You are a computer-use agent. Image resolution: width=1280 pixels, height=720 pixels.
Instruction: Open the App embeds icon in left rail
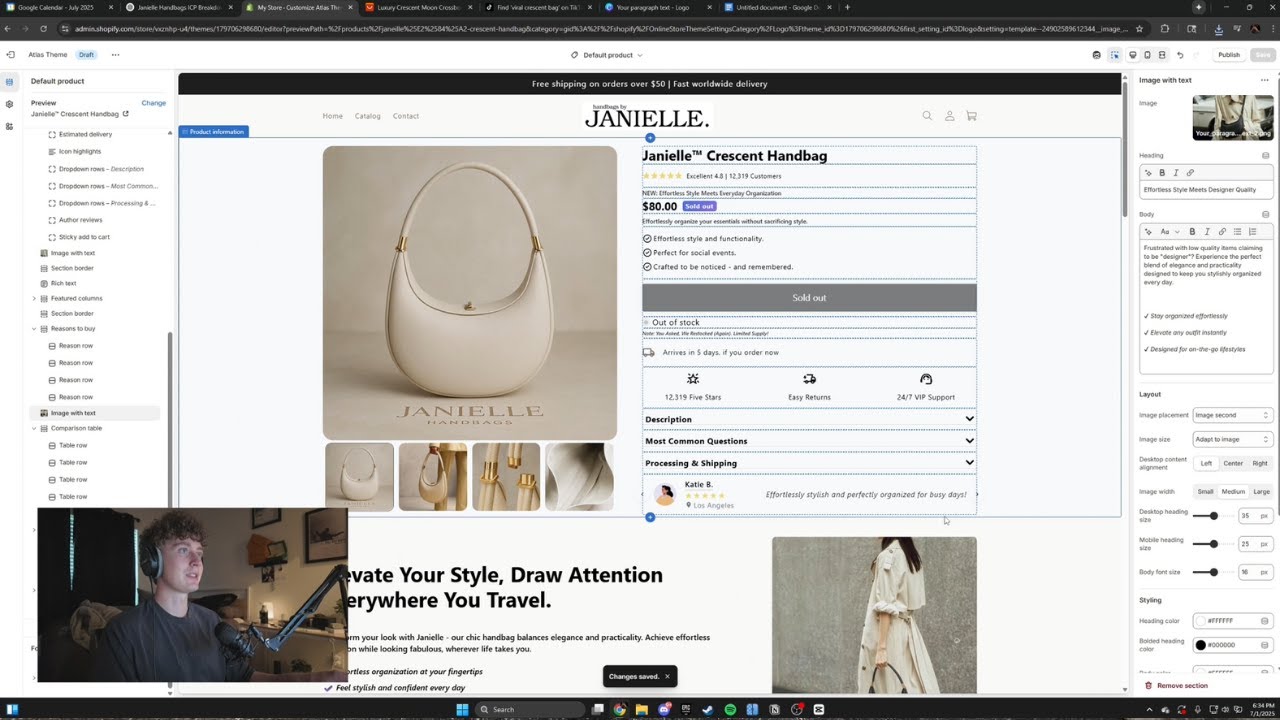pos(9,126)
